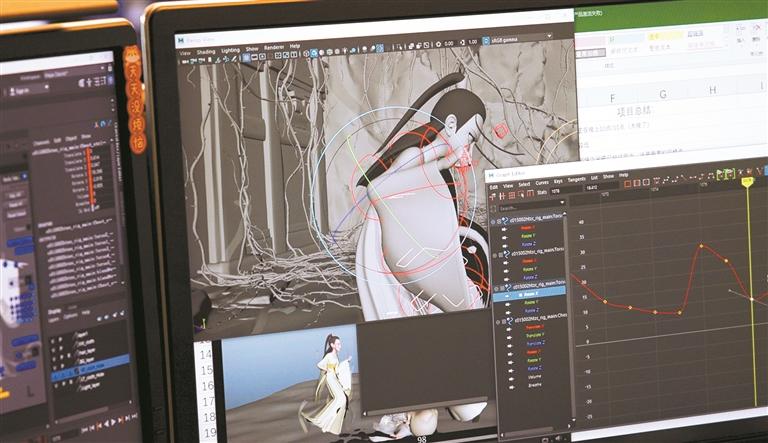Toggle the resolution gate icon in viewport toolbar
The height and width of the screenshot is (443, 768).
click(x=262, y=56)
